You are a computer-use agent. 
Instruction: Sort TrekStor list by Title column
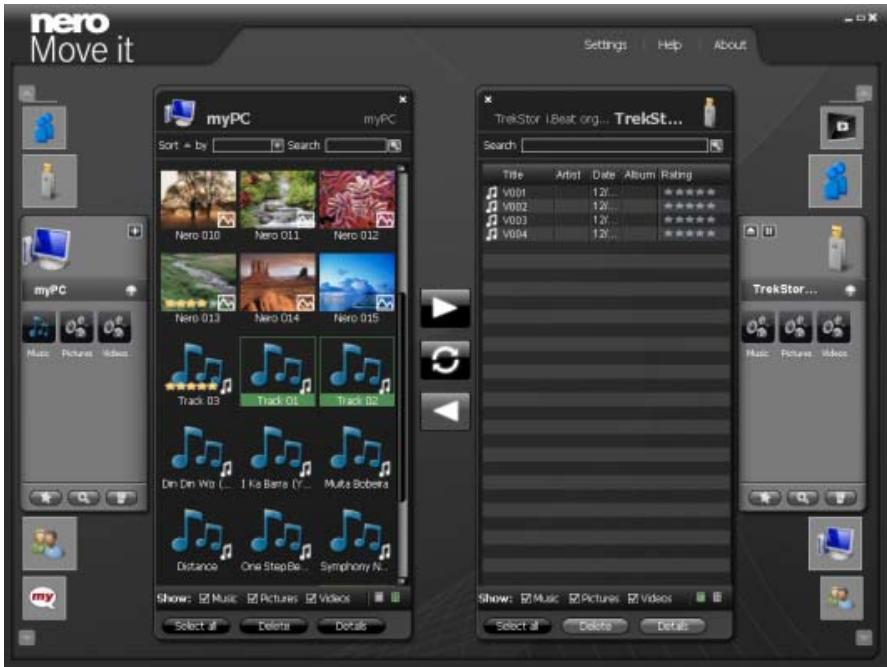(513, 175)
